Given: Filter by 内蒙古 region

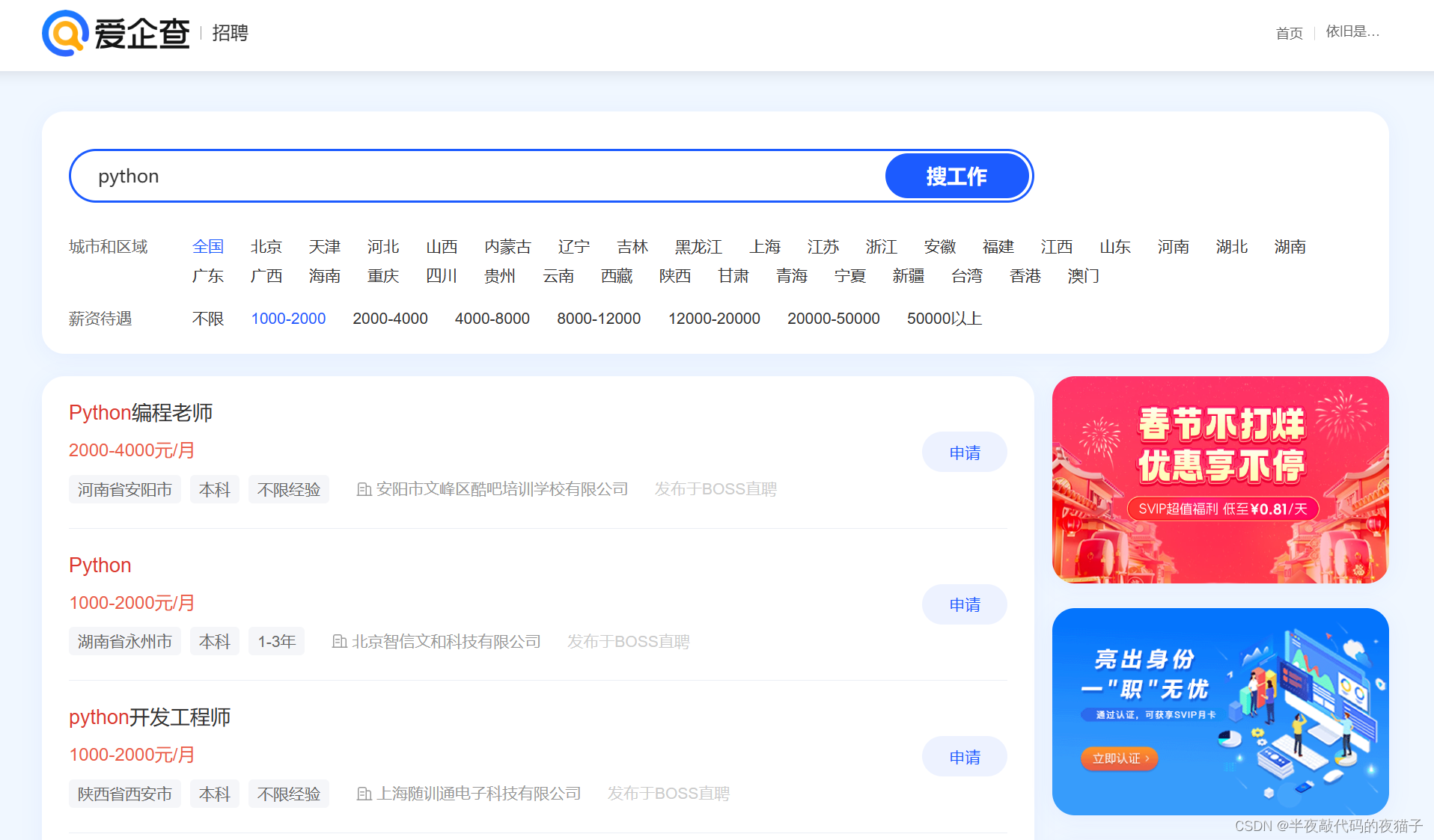Looking at the screenshot, I should click(507, 247).
